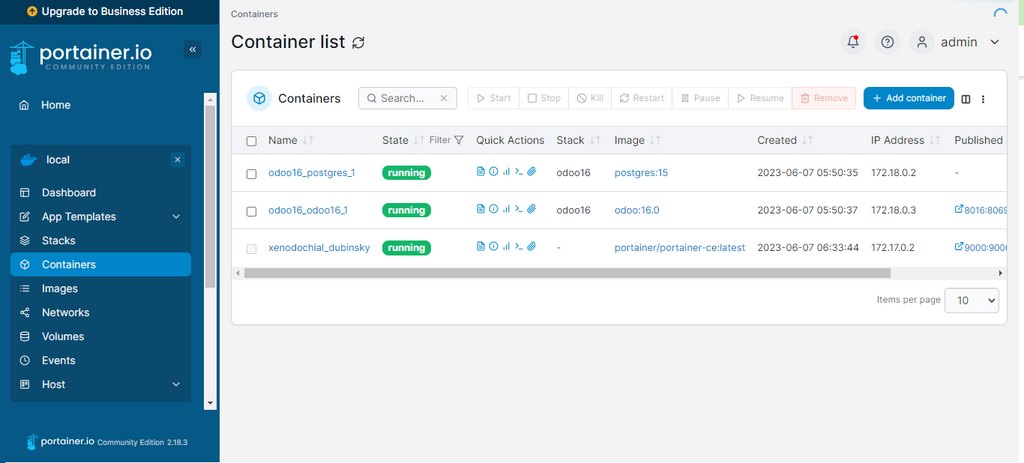
Task: Attach to the odoo16_postgres_1 container
Action: pos(532,172)
